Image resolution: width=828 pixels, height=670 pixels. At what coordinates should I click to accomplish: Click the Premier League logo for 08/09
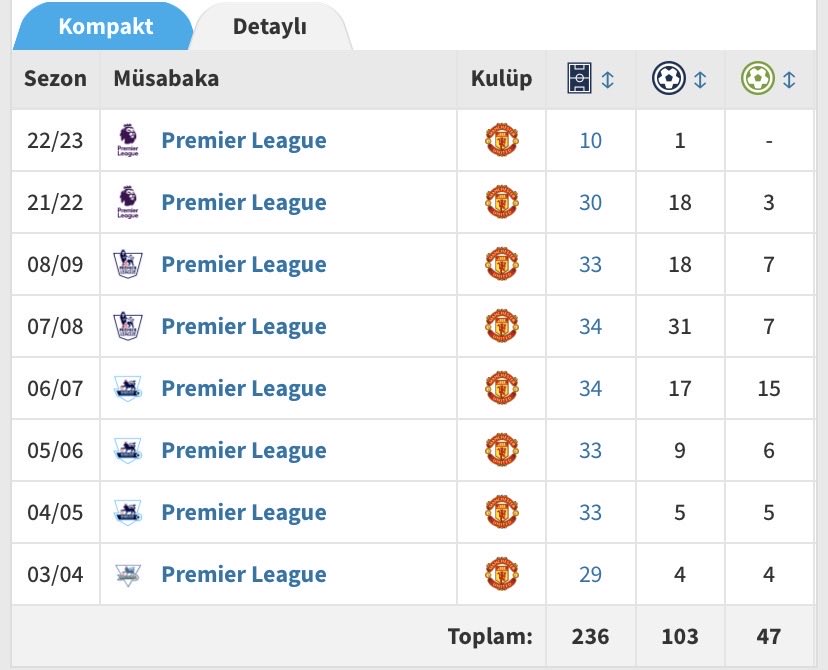tap(128, 264)
